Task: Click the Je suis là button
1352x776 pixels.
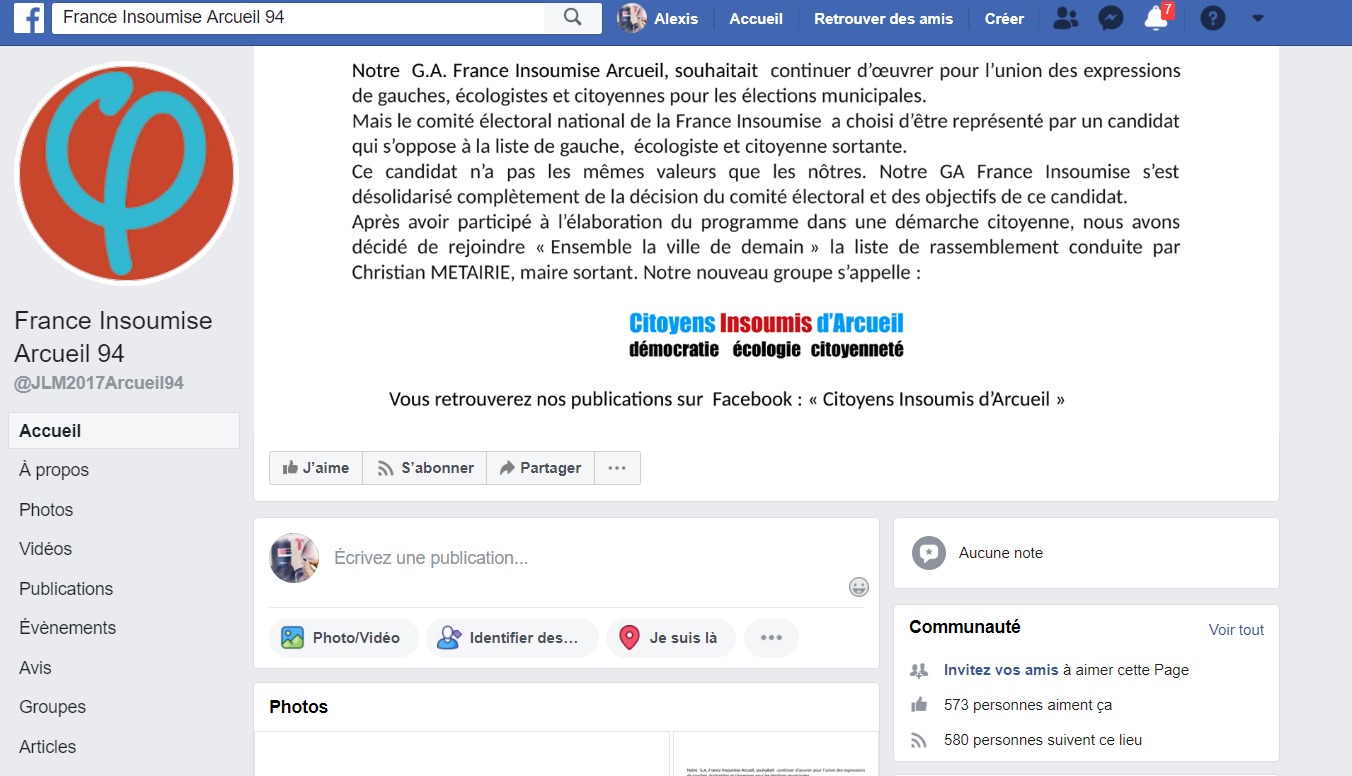Action: click(x=671, y=638)
